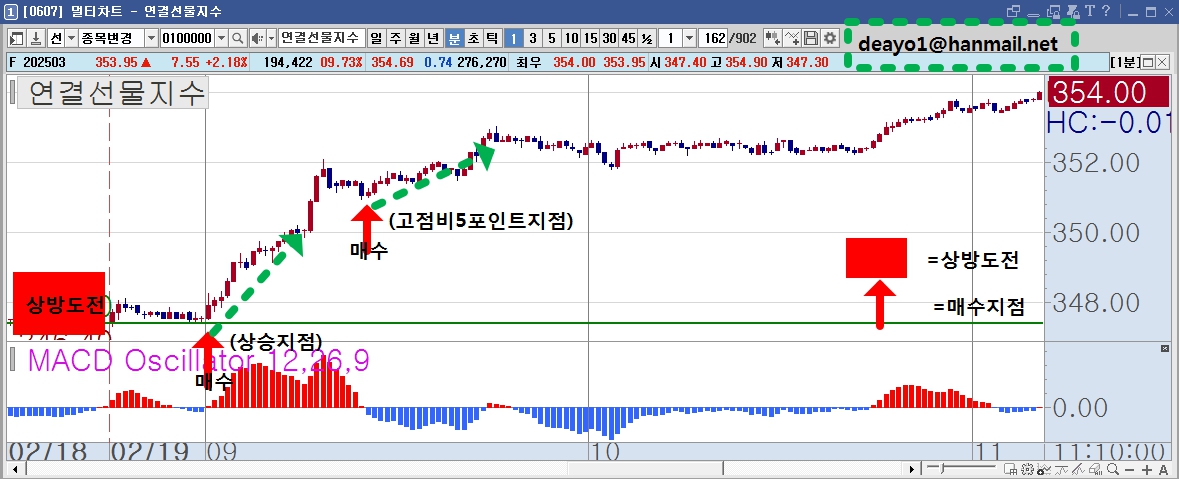
Task: Click the add indicator line icon
Action: [792, 38]
